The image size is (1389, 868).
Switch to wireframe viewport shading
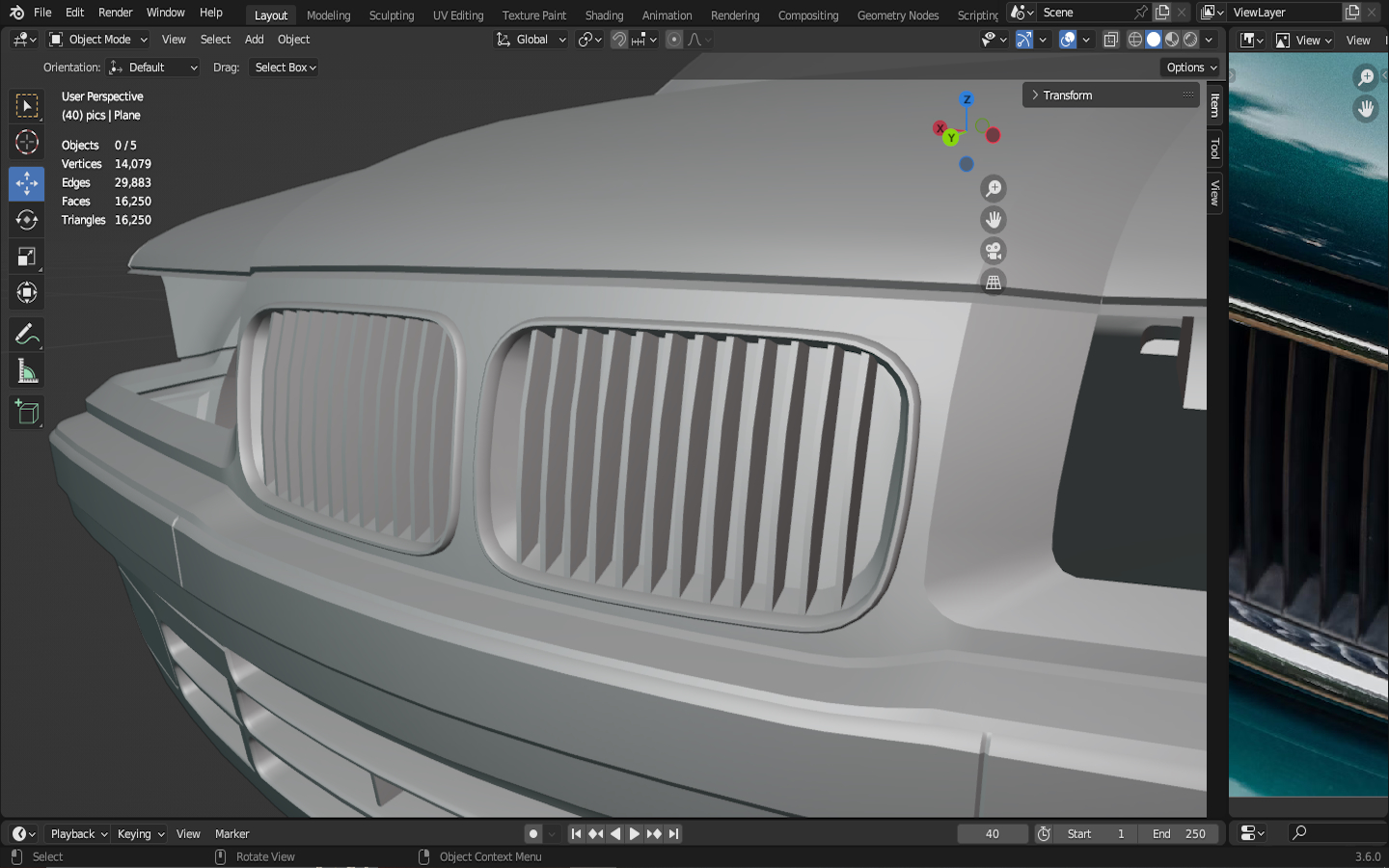(x=1135, y=40)
